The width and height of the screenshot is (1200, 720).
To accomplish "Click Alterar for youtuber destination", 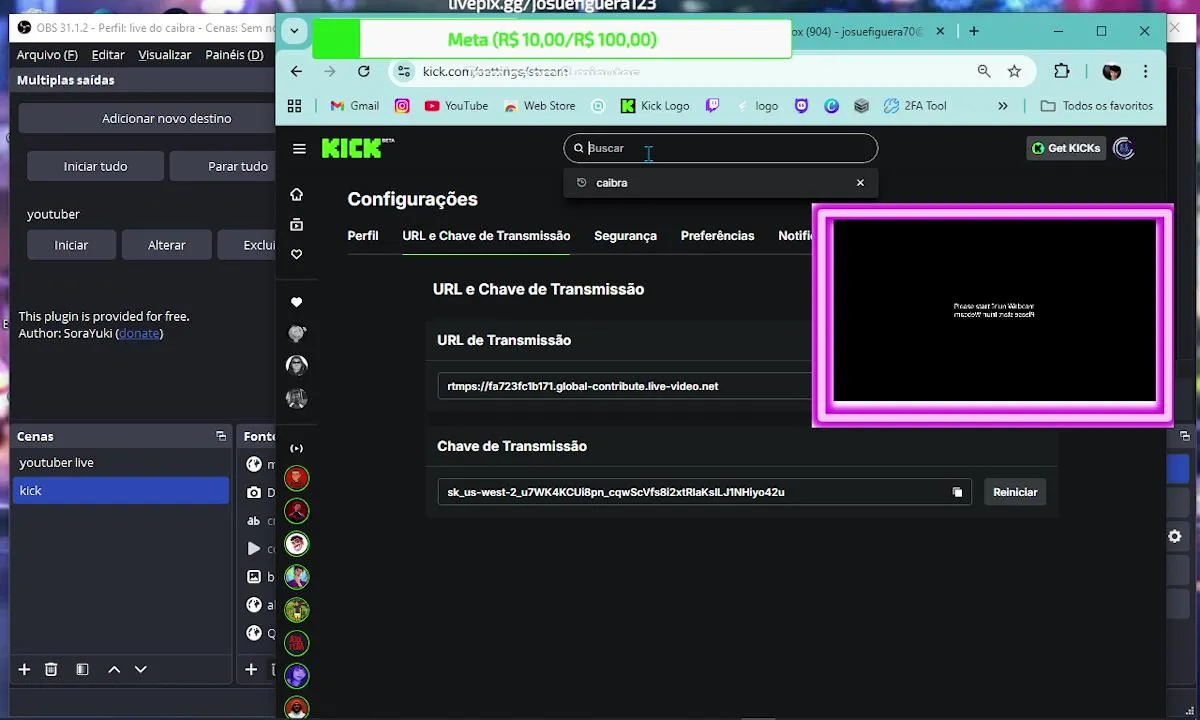I will [x=167, y=245].
